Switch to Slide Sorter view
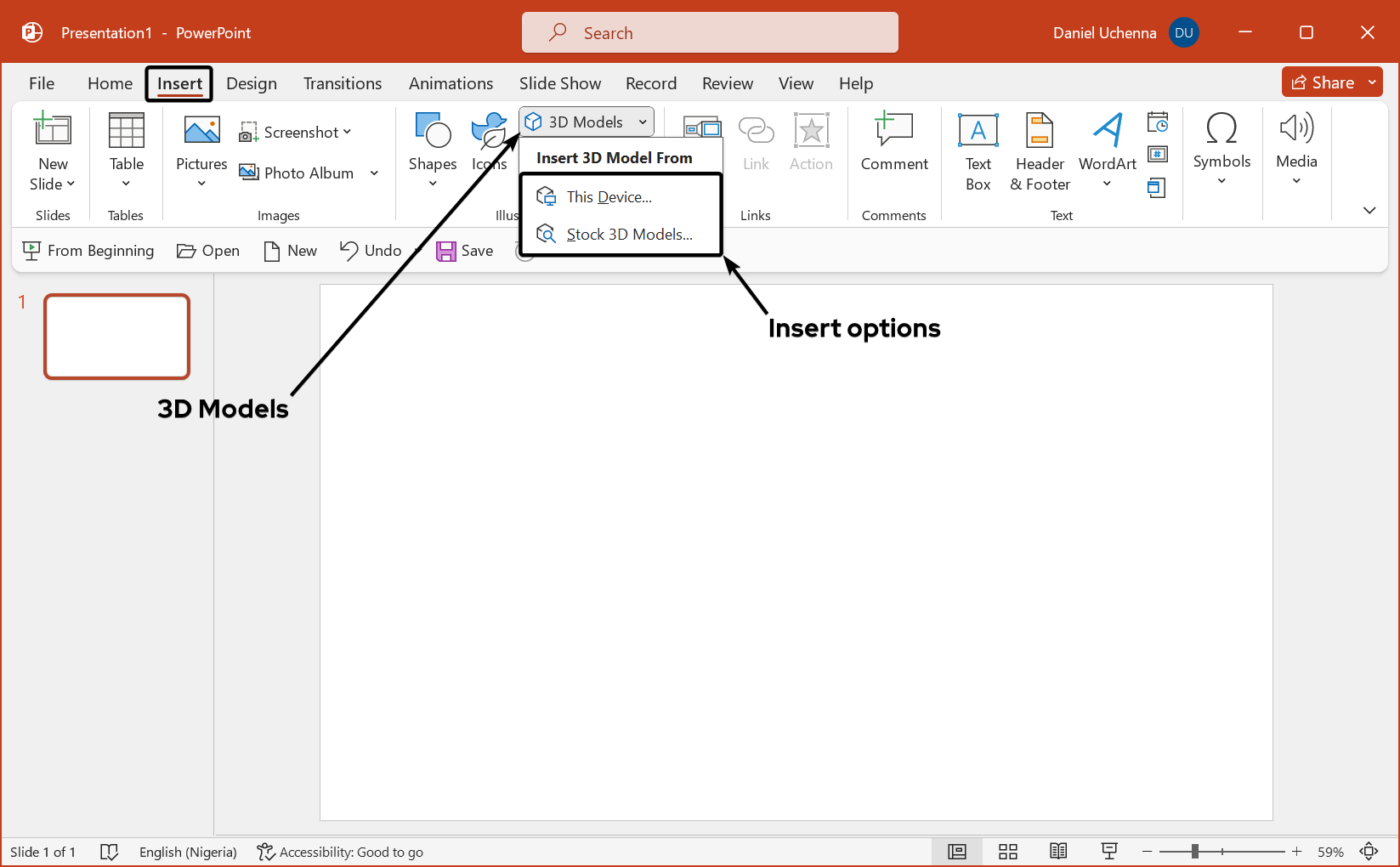This screenshot has height=867, width=1400. pos(1008,852)
